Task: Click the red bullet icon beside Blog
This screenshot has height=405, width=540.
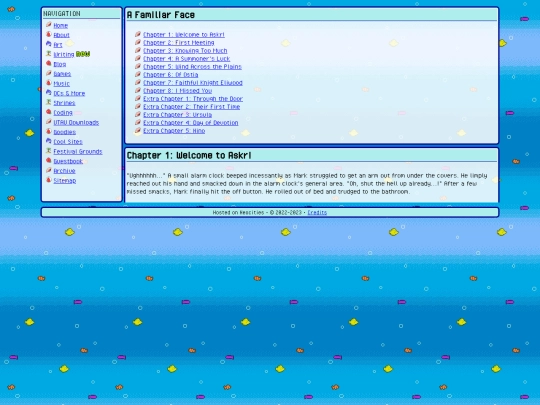Action: click(49, 63)
